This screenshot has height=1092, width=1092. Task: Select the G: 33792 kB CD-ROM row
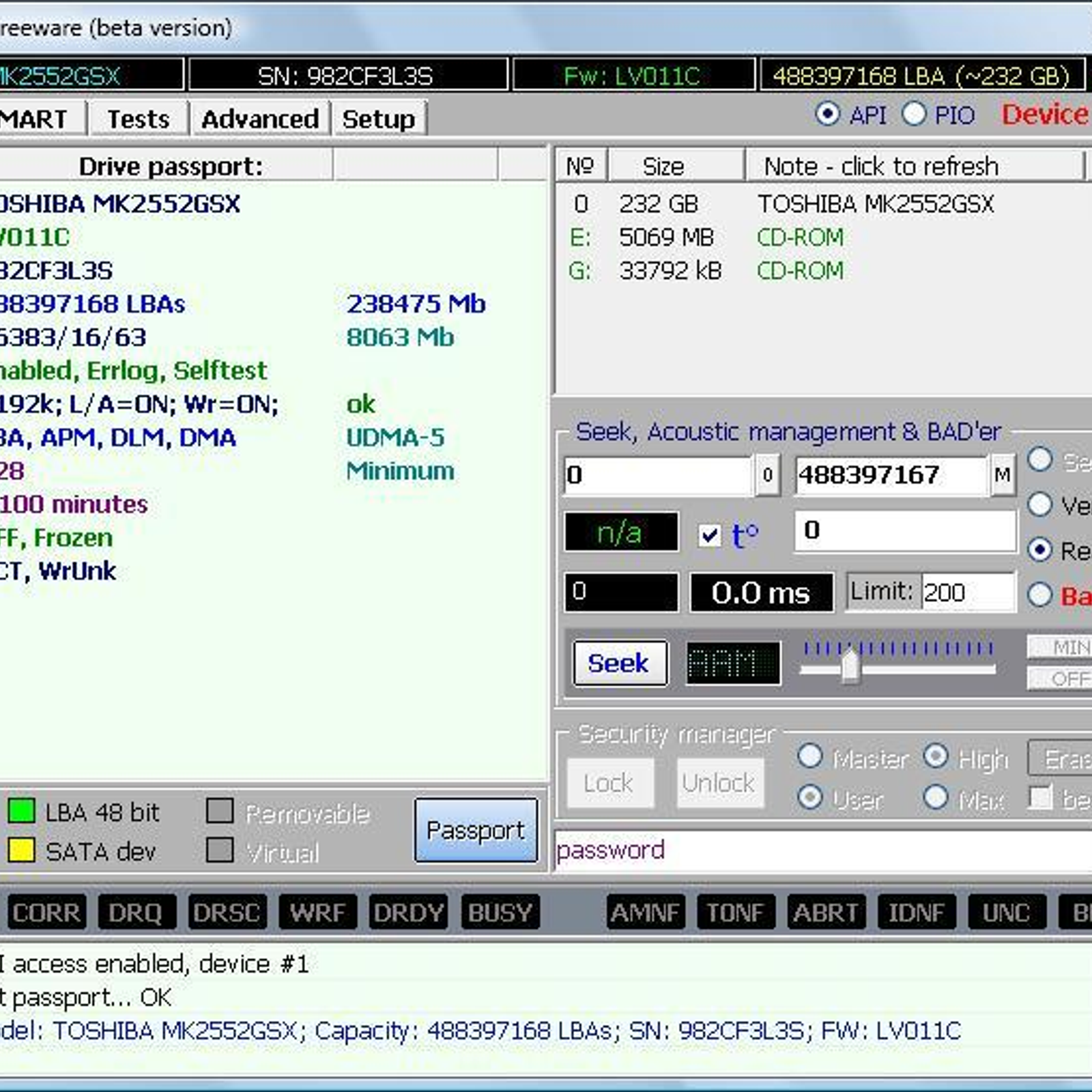pyautogui.click(x=822, y=271)
